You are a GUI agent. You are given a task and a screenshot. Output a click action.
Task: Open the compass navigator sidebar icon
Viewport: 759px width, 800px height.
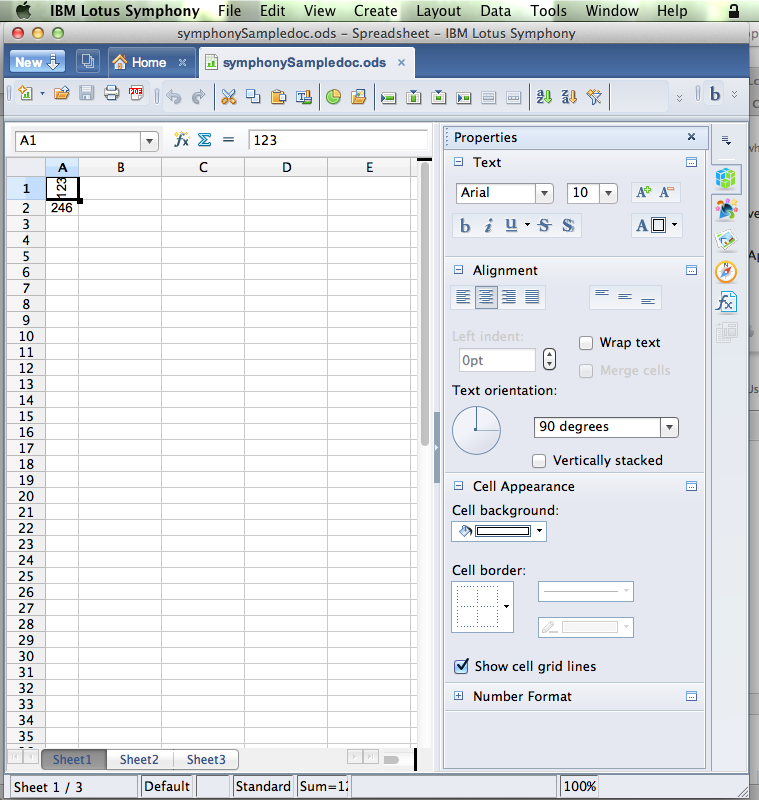[x=726, y=272]
